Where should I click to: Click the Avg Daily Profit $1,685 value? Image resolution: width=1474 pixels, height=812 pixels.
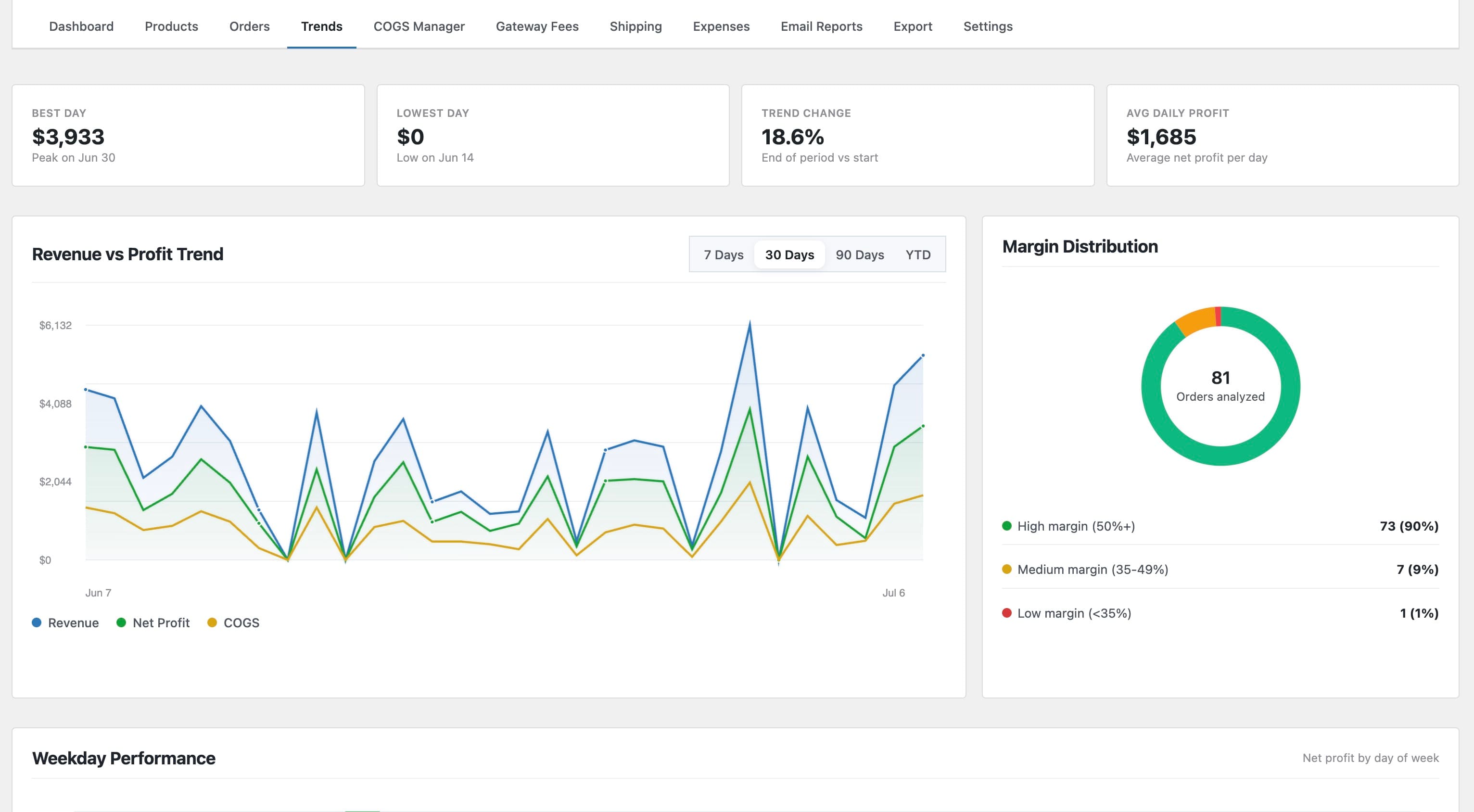pos(1161,137)
